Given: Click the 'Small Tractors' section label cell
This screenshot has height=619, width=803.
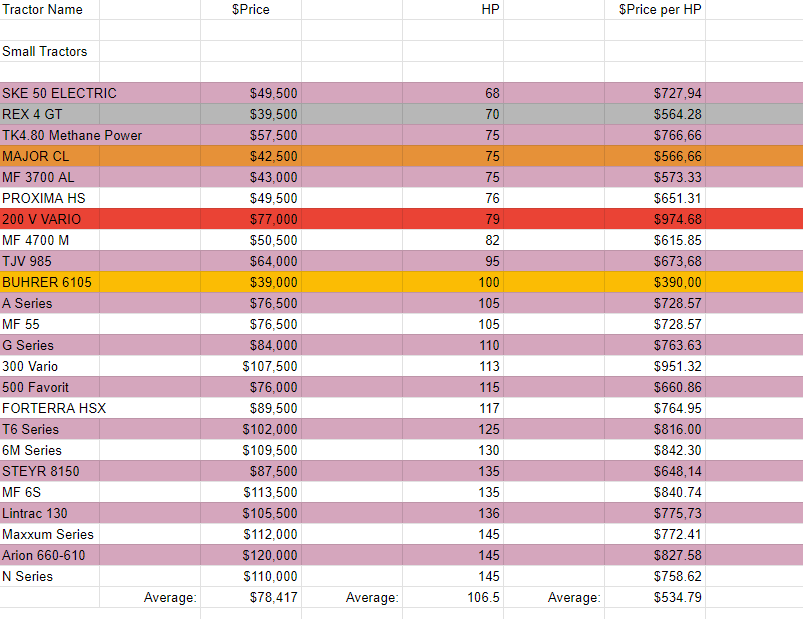Looking at the screenshot, I should coord(50,51).
